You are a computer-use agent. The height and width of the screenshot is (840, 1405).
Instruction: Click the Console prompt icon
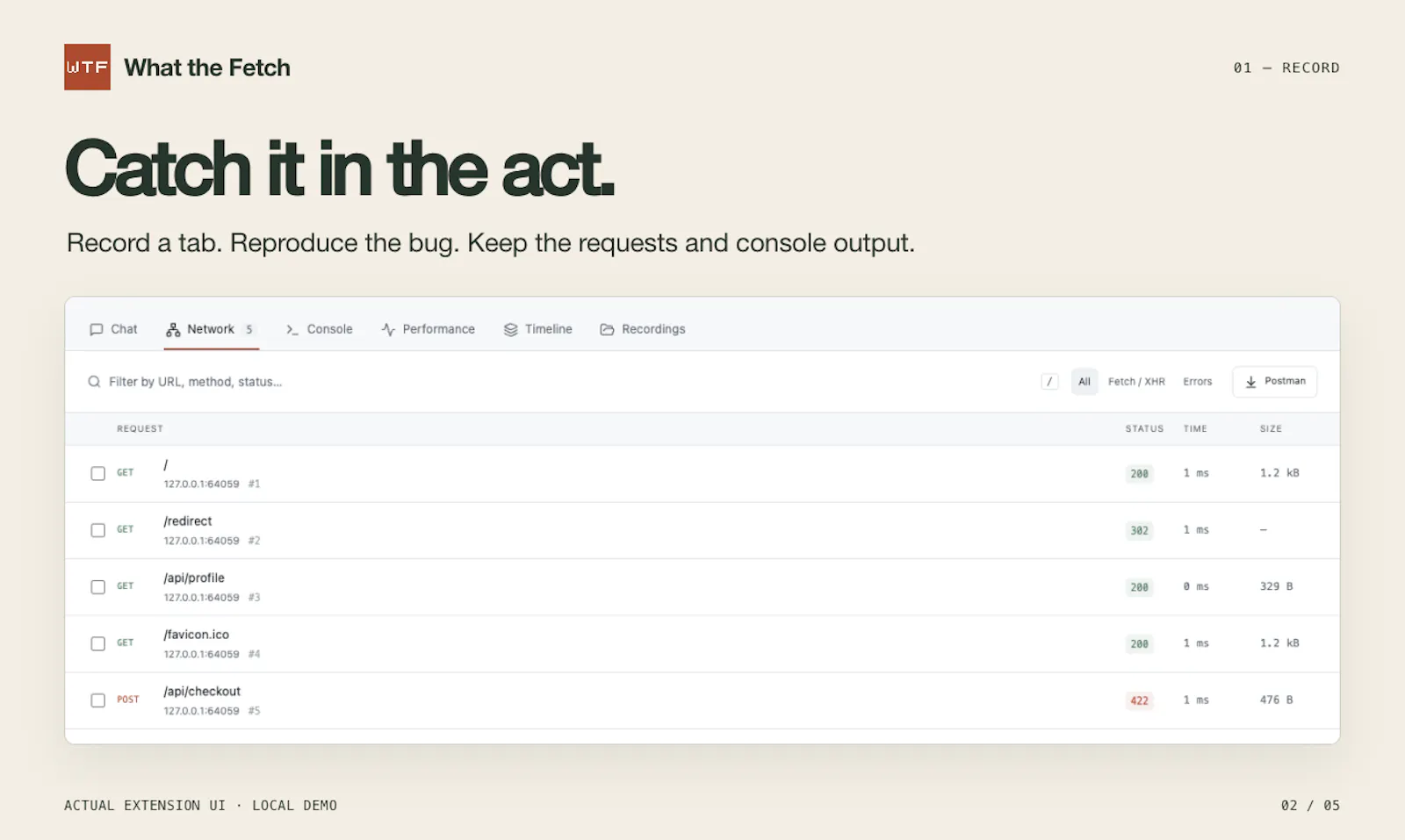pyautogui.click(x=292, y=329)
